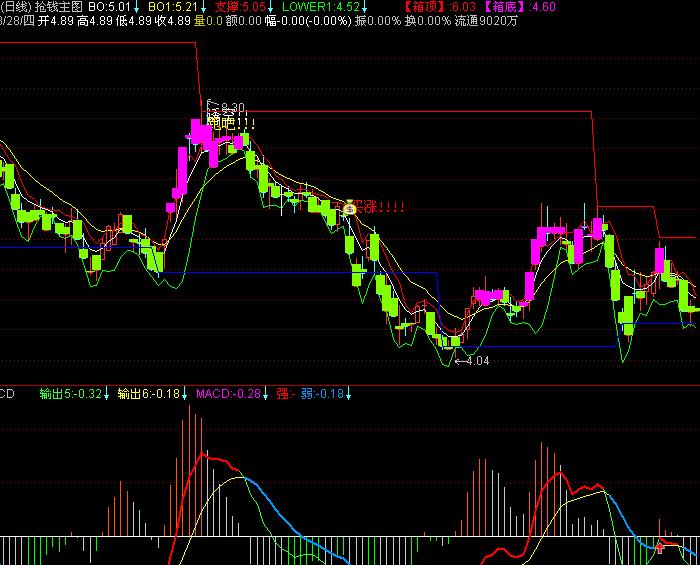Image resolution: width=700 pixels, height=565 pixels.
Task: Click the 强 strength indicator label
Action: [x=280, y=394]
